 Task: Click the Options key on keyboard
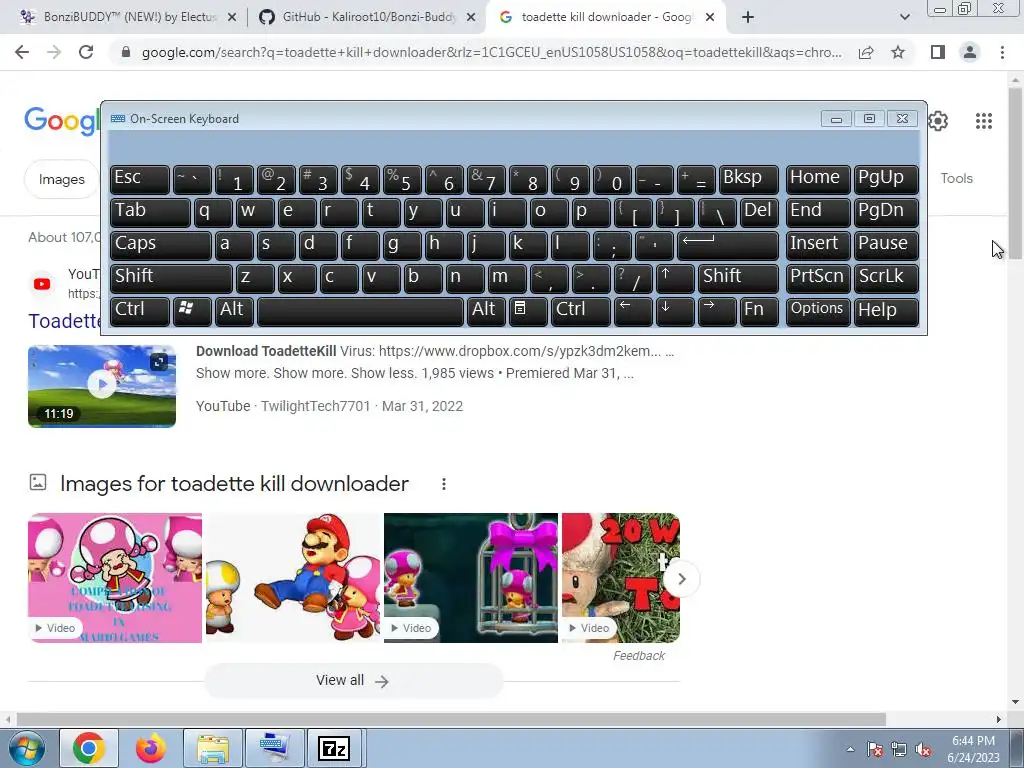pos(818,311)
